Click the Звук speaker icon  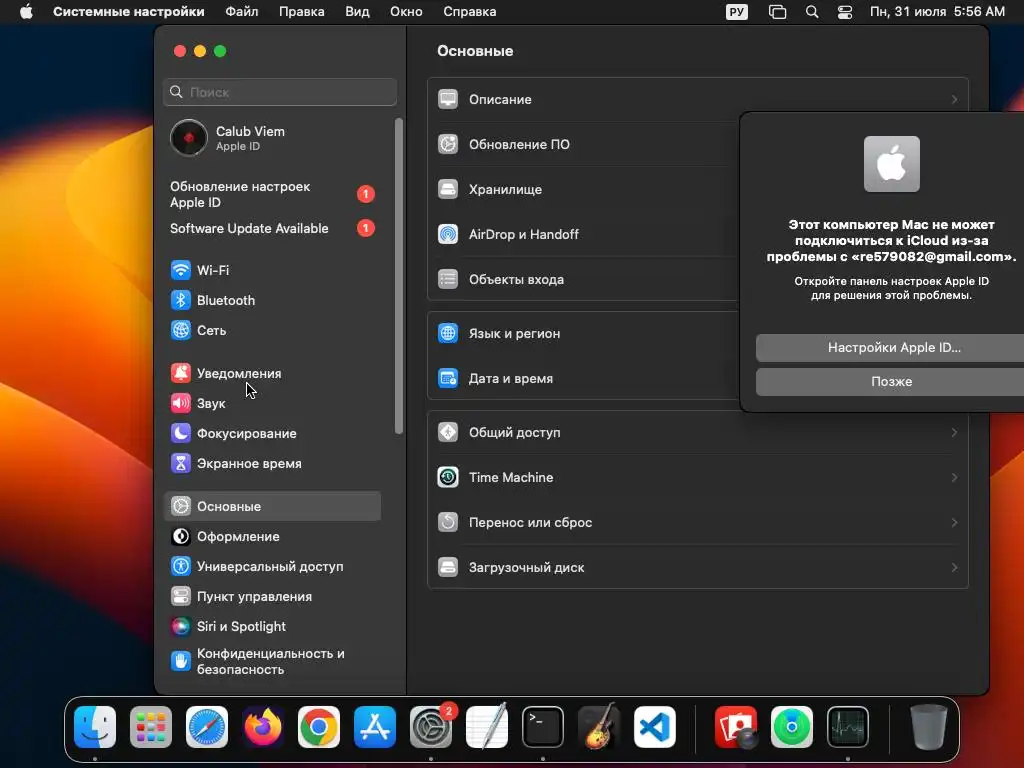(181, 403)
